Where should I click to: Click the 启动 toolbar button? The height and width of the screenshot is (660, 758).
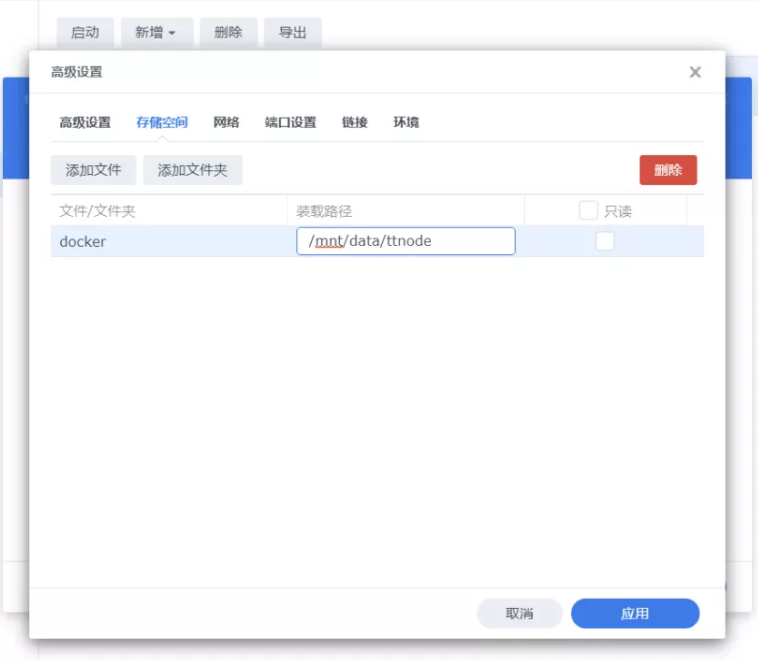coord(85,32)
